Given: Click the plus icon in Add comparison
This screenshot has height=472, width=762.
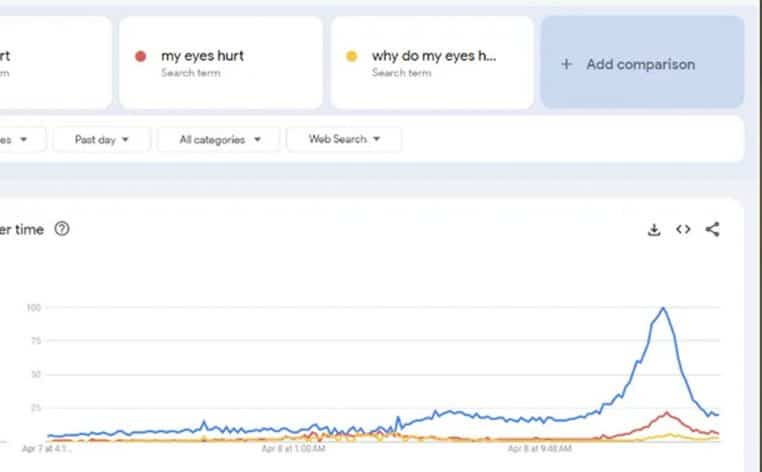Looking at the screenshot, I should [566, 64].
